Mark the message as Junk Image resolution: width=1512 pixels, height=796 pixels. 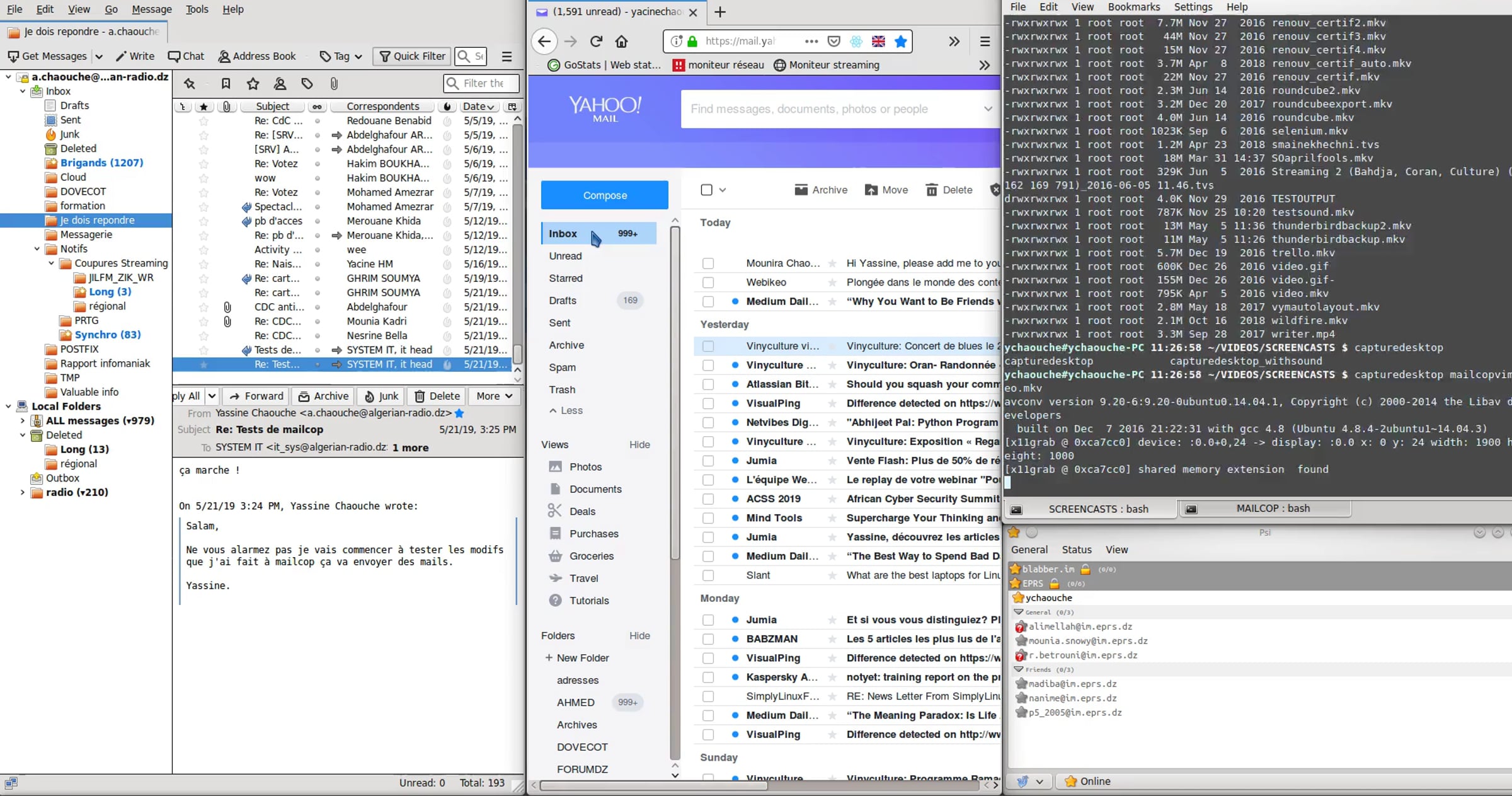pos(381,396)
